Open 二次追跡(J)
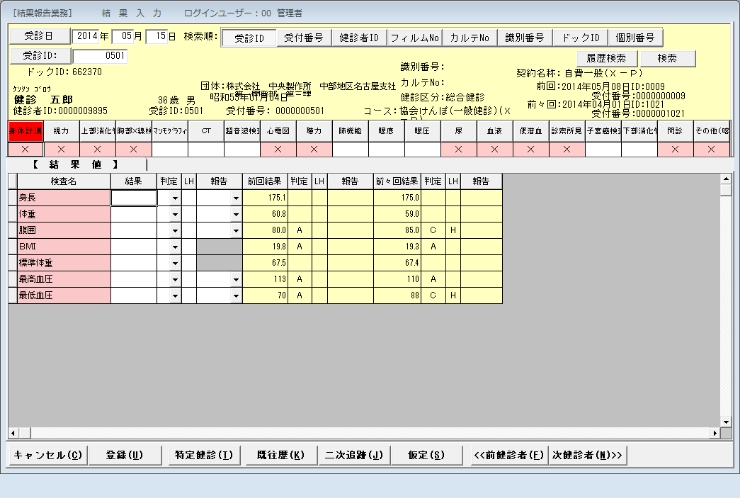The height and width of the screenshot is (498, 740). tap(354, 455)
